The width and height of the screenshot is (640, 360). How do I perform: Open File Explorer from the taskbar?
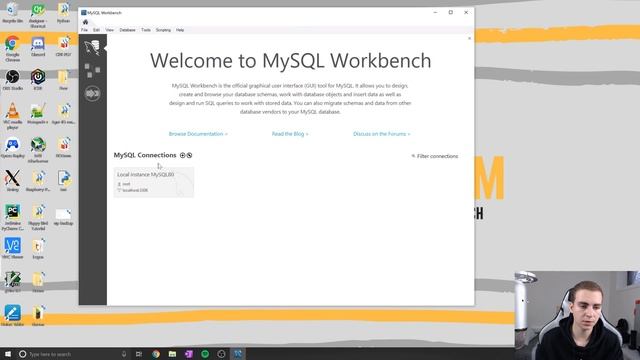pyautogui.click(x=172, y=354)
